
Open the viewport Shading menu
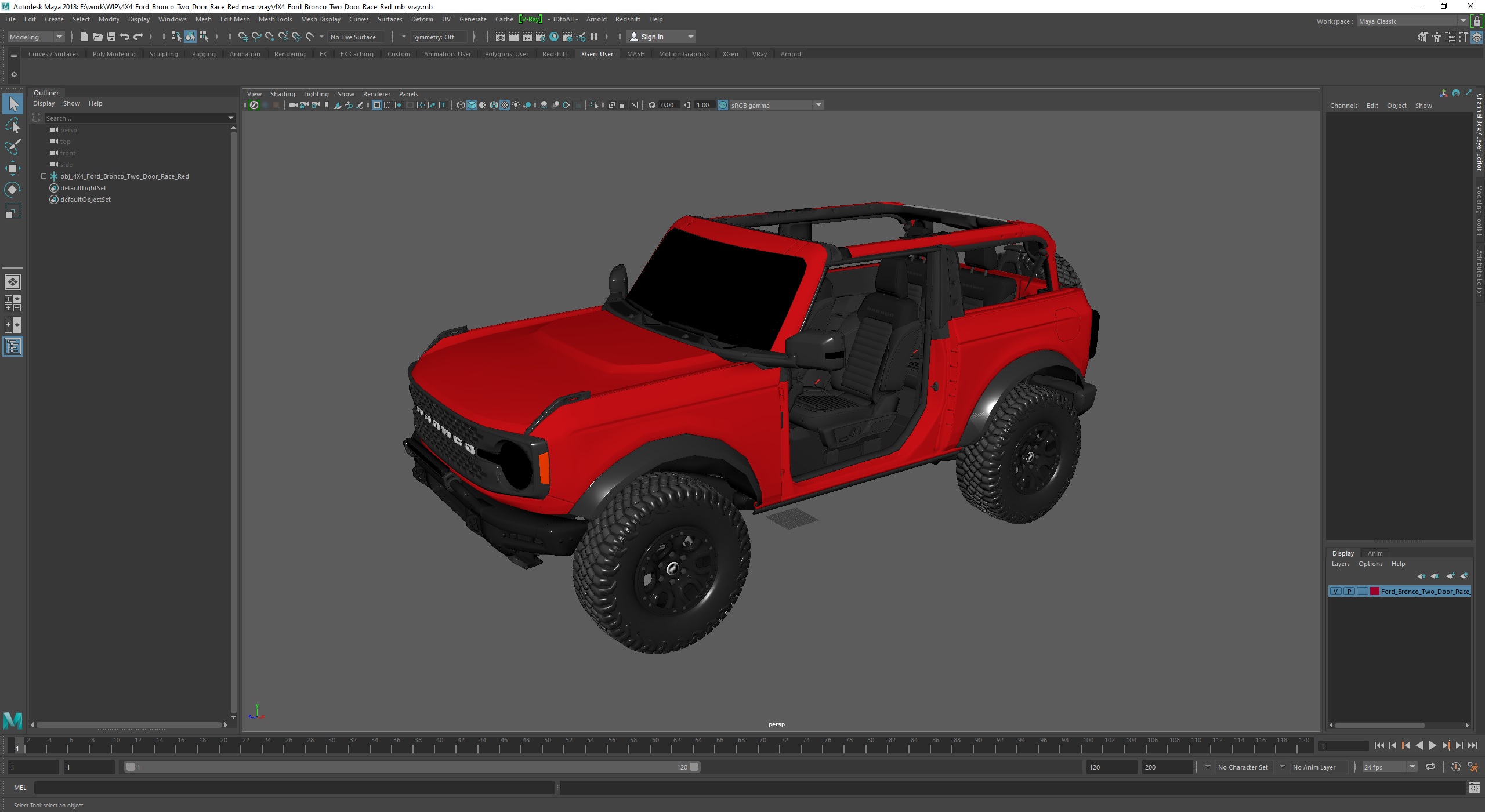(282, 94)
